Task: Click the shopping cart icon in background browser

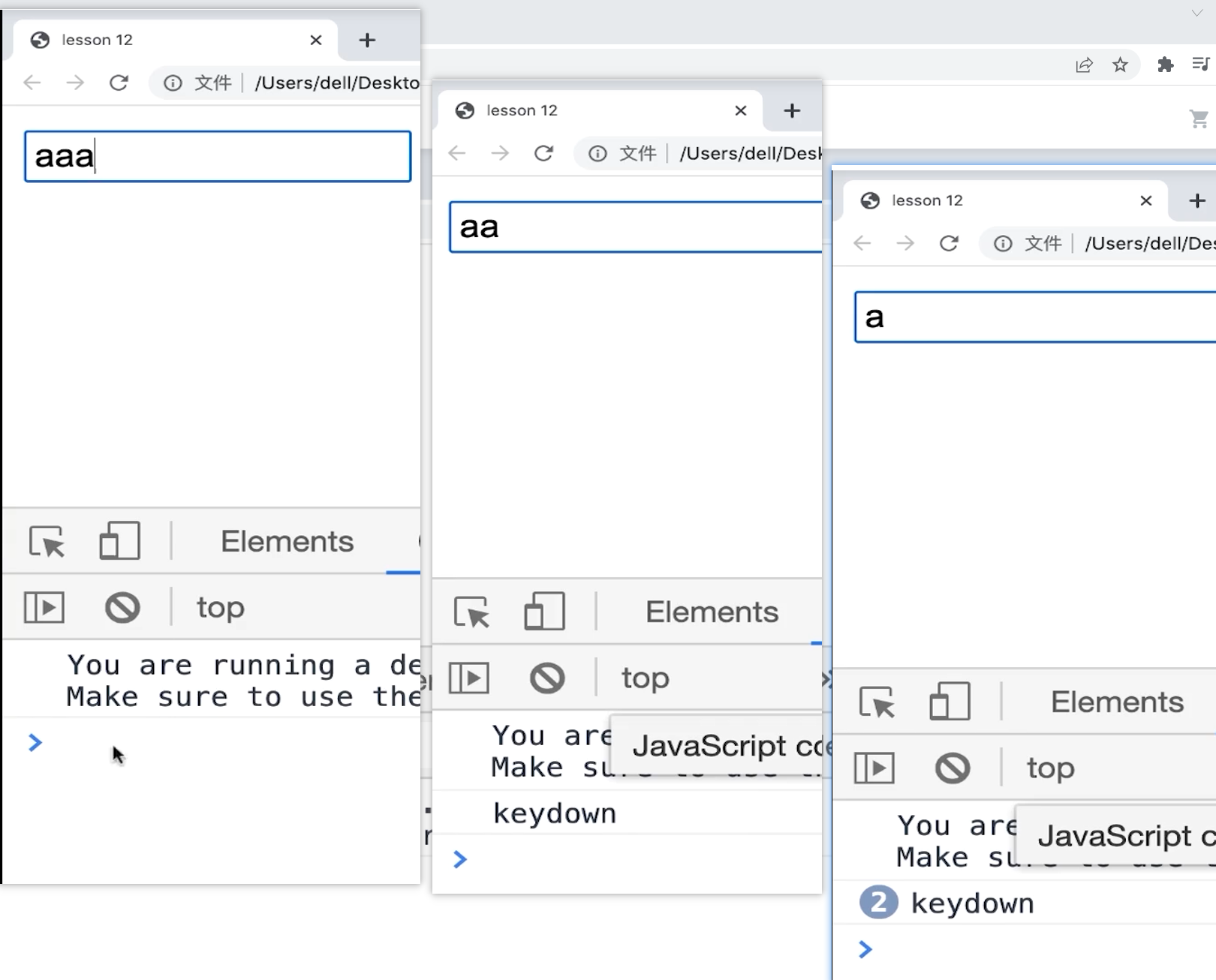Action: (1199, 119)
